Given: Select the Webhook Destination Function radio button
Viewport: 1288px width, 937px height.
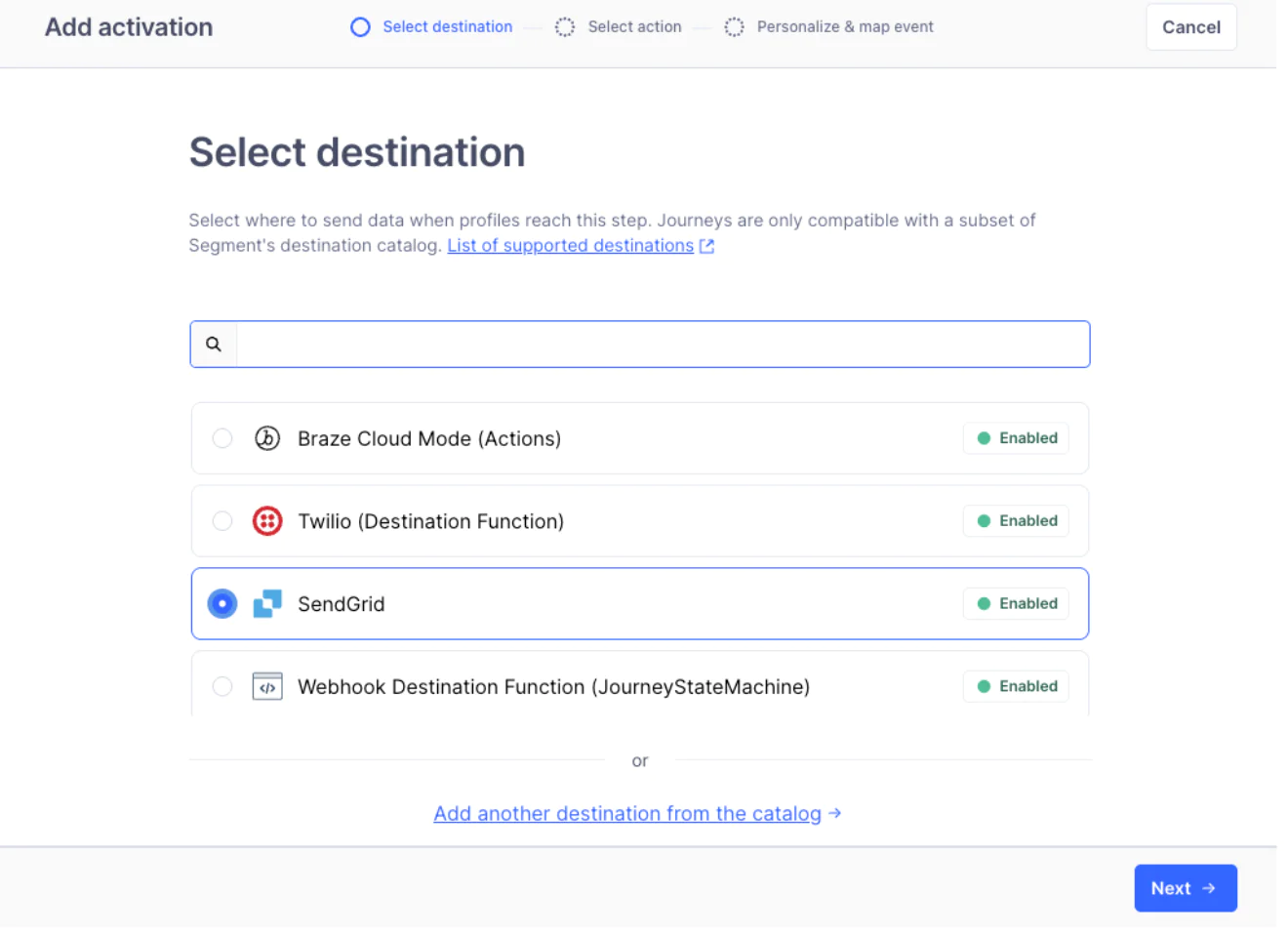Looking at the screenshot, I should (222, 687).
